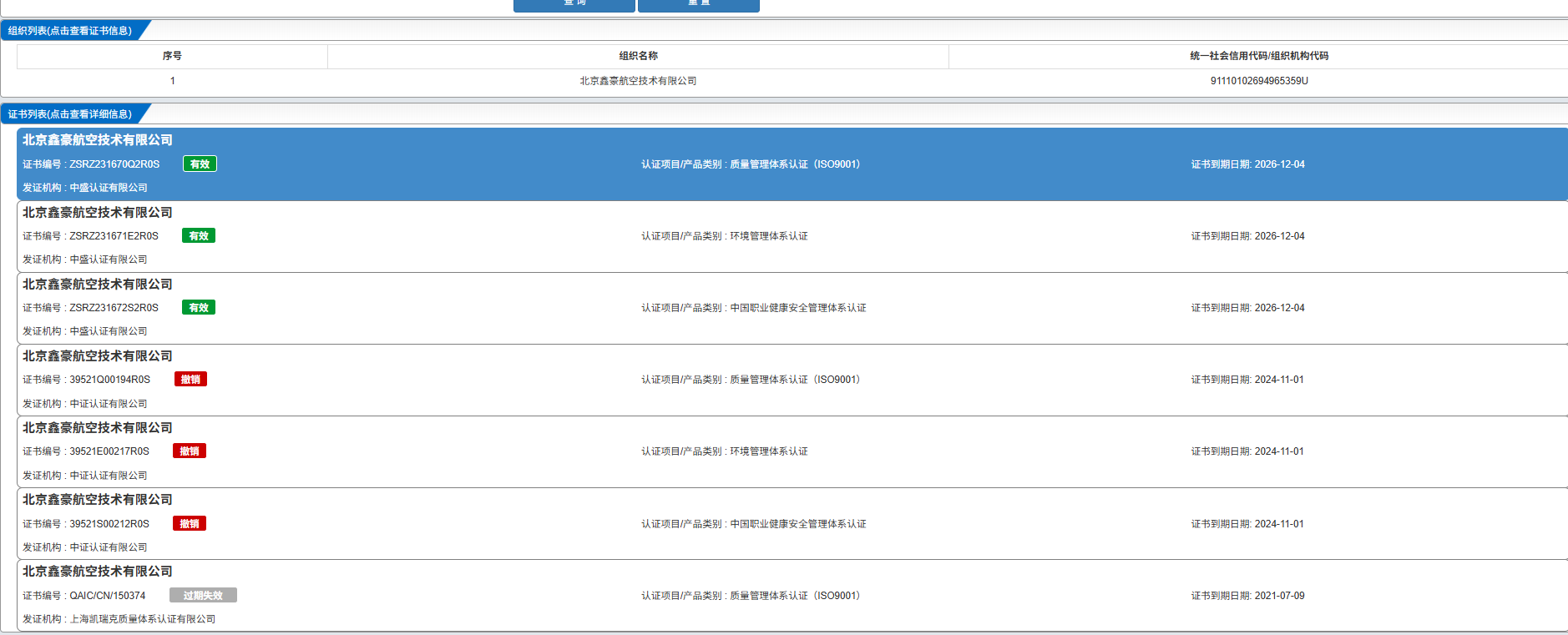This screenshot has width=1568, height=635.
Task: Click company title of certificate ZSRZ231670Q2R0S card
Action: pos(98,140)
